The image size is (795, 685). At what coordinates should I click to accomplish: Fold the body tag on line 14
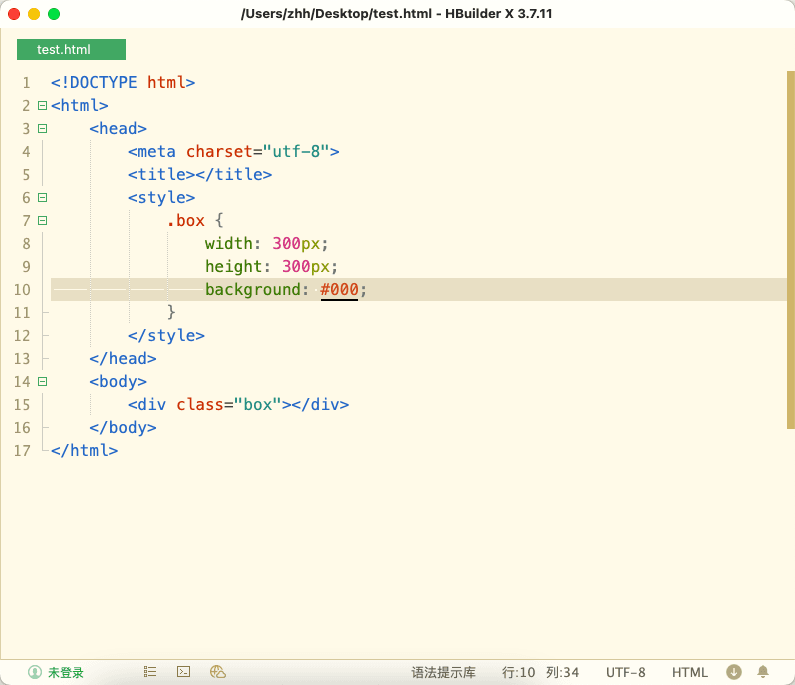point(42,381)
